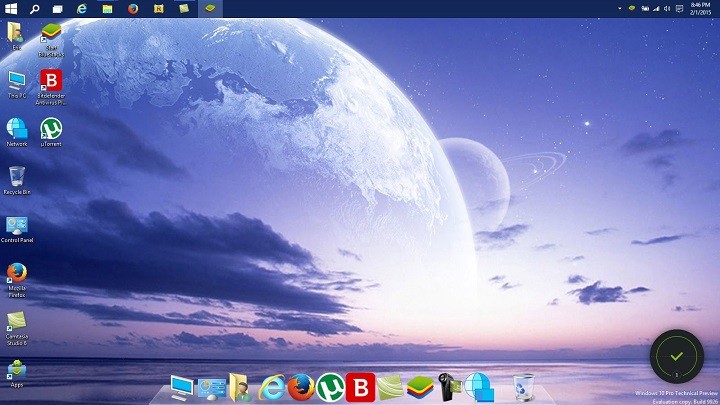Open Recycle Bin from the dock
Image resolution: width=720 pixels, height=405 pixels.
tap(524, 388)
